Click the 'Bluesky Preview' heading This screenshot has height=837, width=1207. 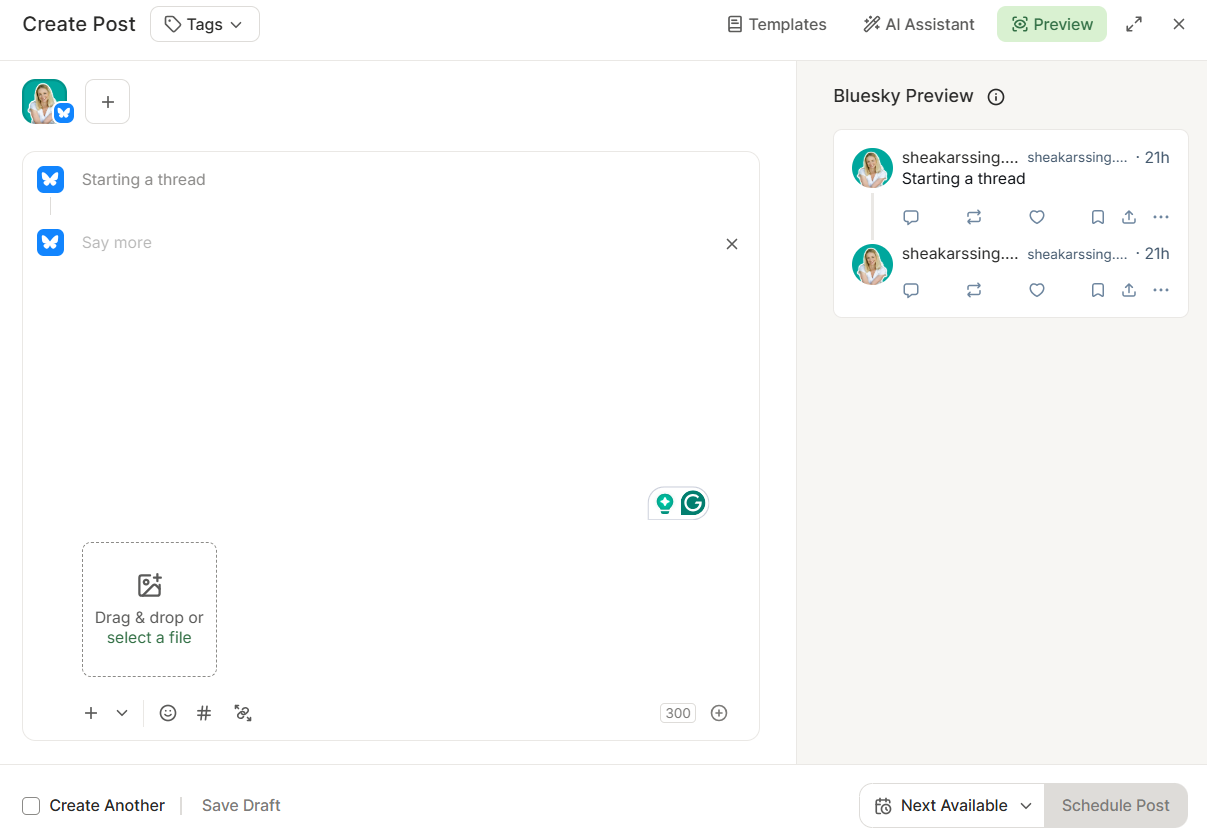pyautogui.click(x=903, y=96)
